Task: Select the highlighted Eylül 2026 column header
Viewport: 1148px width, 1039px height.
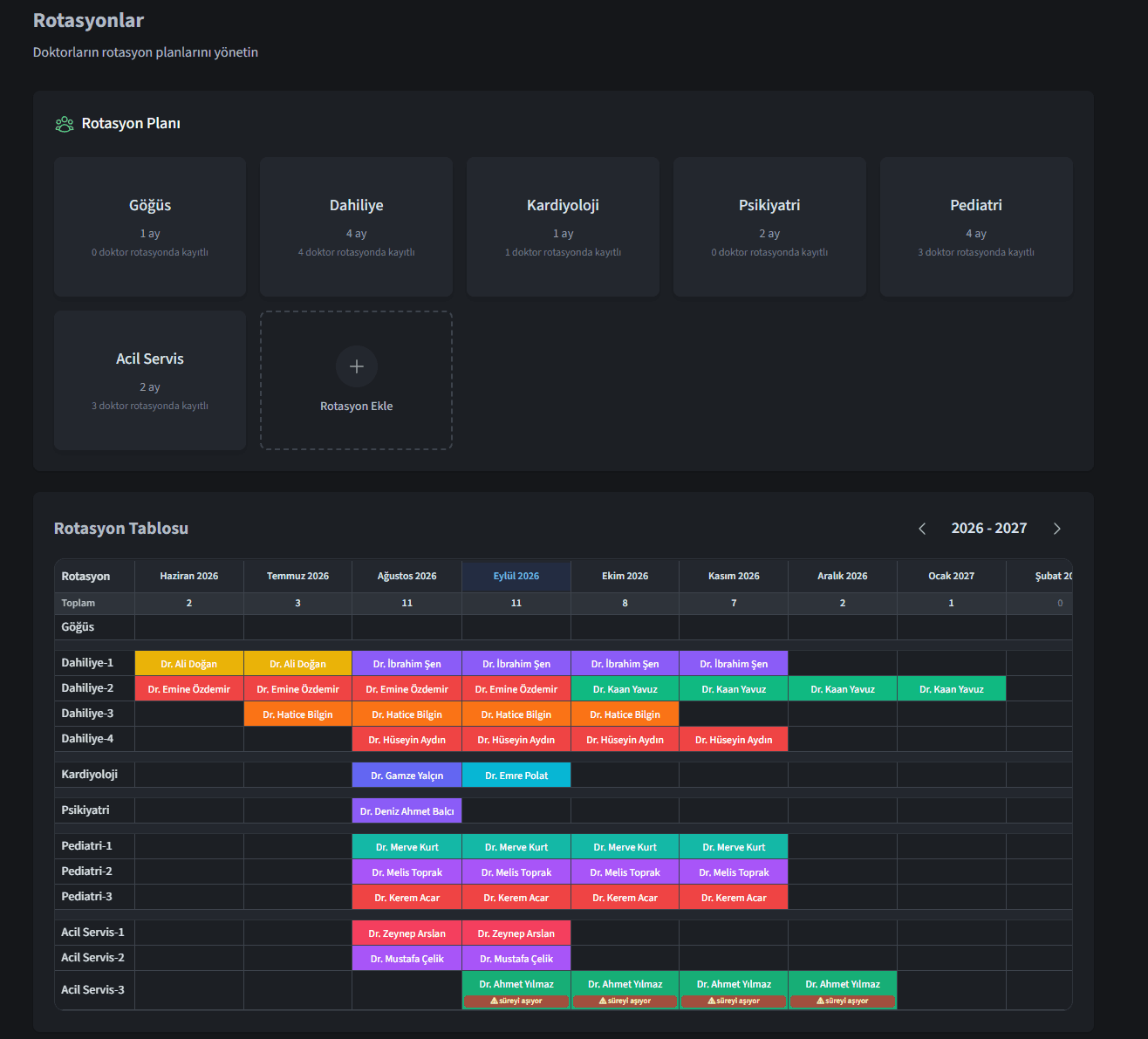Action: 516,576
